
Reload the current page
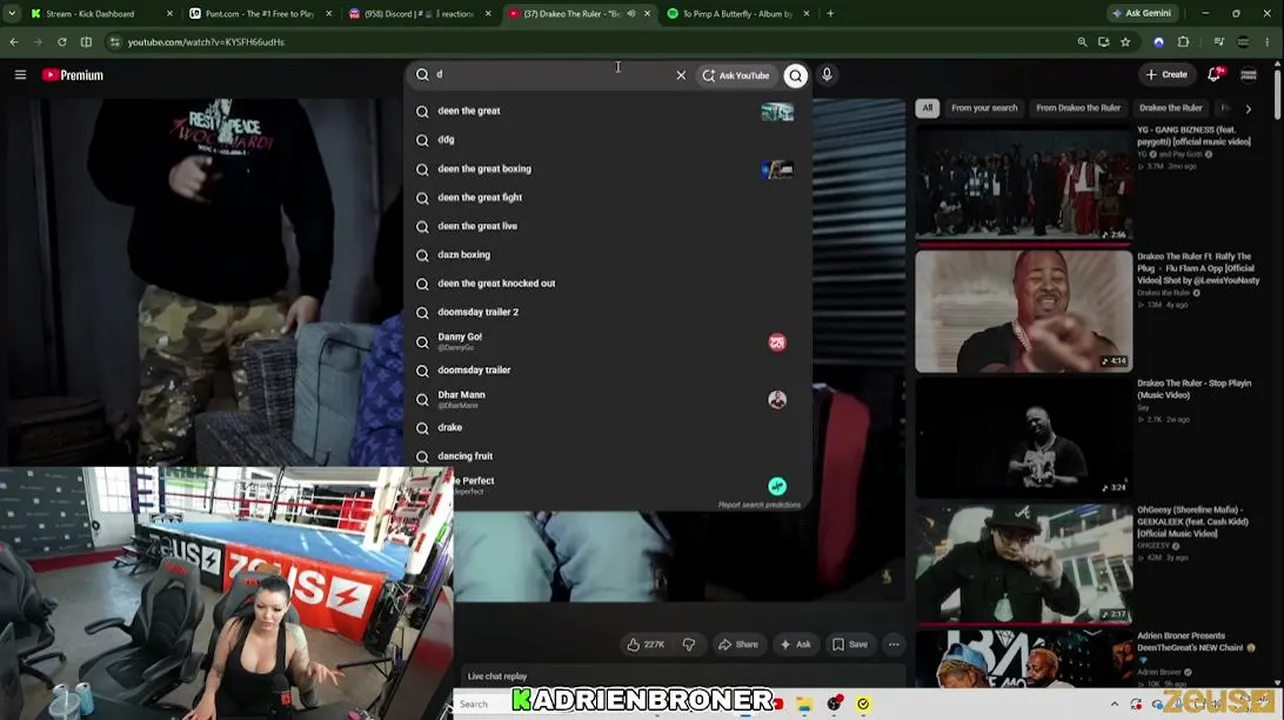[x=62, y=42]
